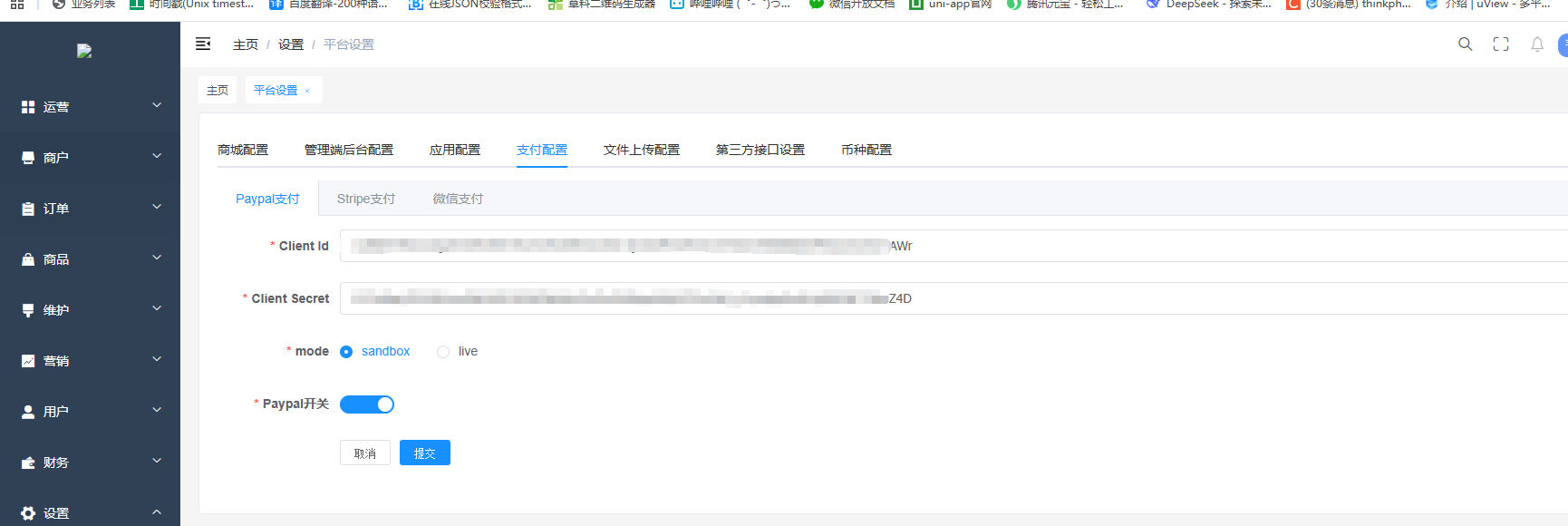The width and height of the screenshot is (1568, 526).
Task: Toggle fullscreen mode icon
Action: pos(1501,44)
